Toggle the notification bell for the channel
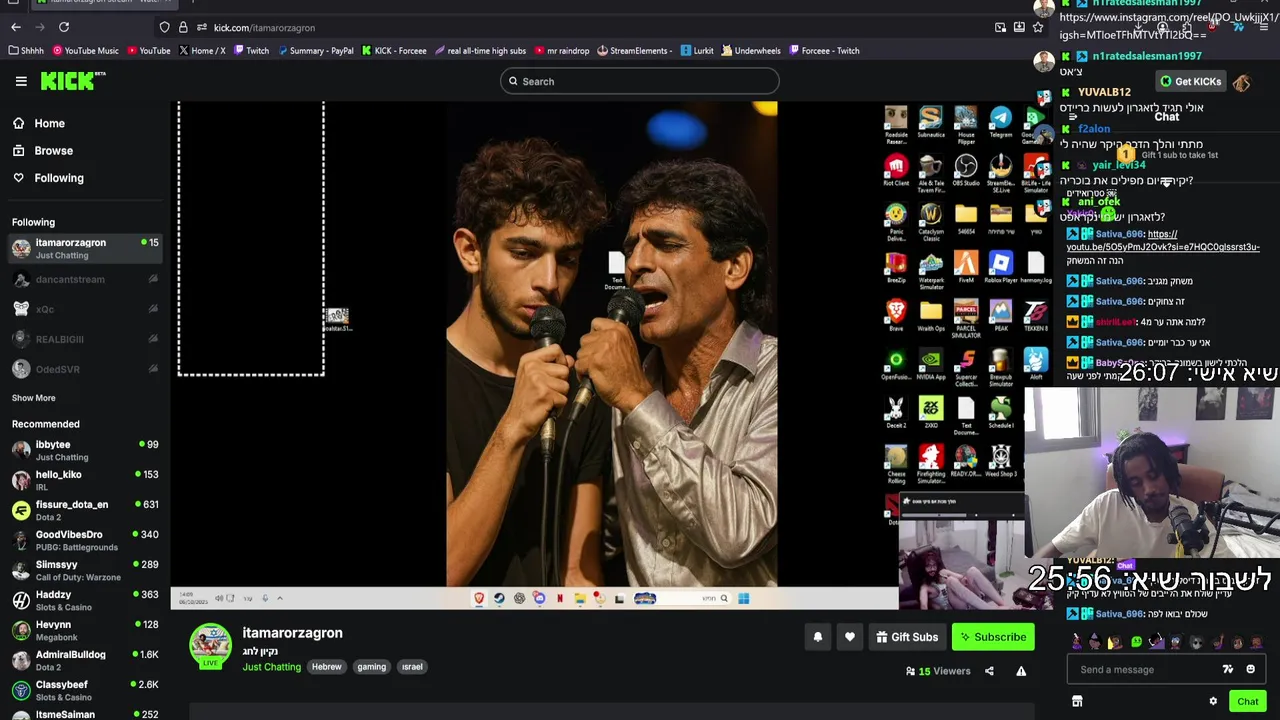This screenshot has width=1280, height=720. click(x=818, y=637)
